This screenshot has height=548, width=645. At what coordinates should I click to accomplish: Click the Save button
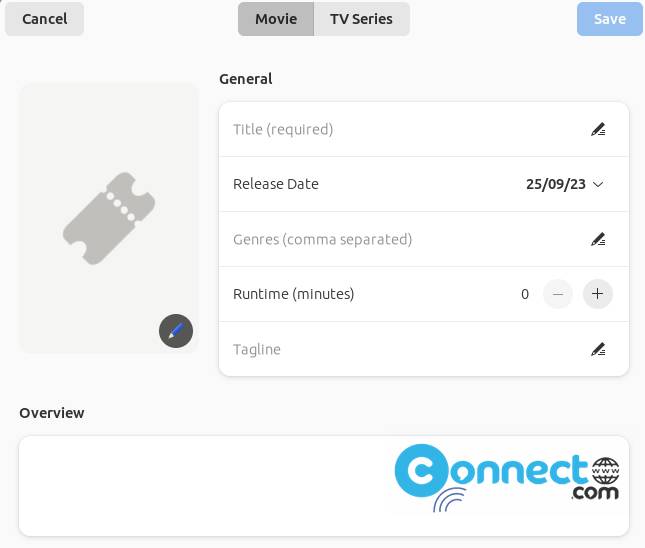coord(610,19)
